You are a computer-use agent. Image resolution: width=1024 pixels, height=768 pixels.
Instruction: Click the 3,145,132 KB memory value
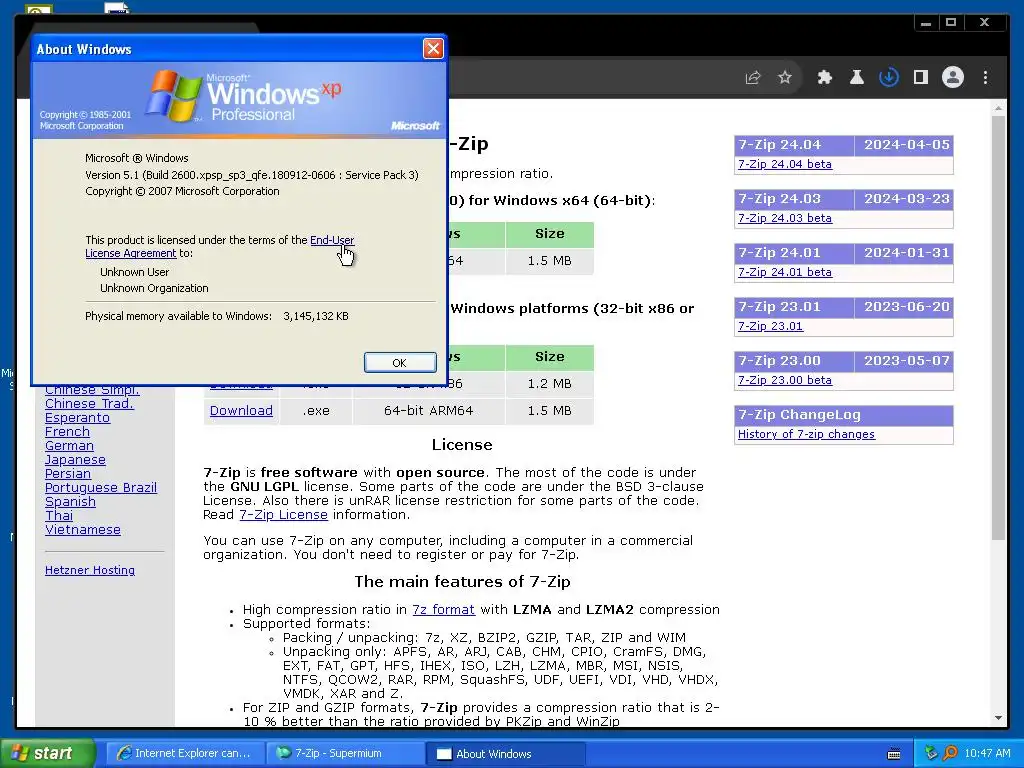tap(315, 316)
